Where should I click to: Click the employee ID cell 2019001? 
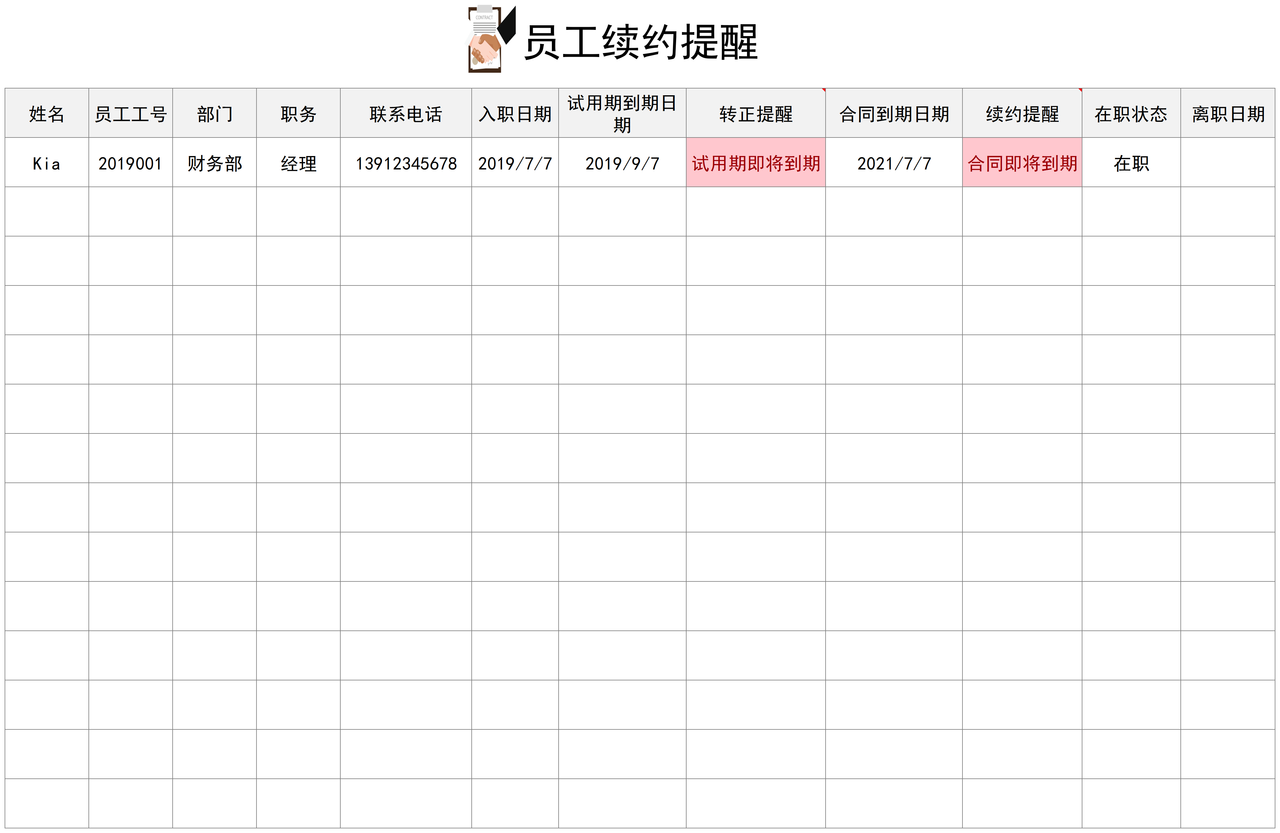130,163
